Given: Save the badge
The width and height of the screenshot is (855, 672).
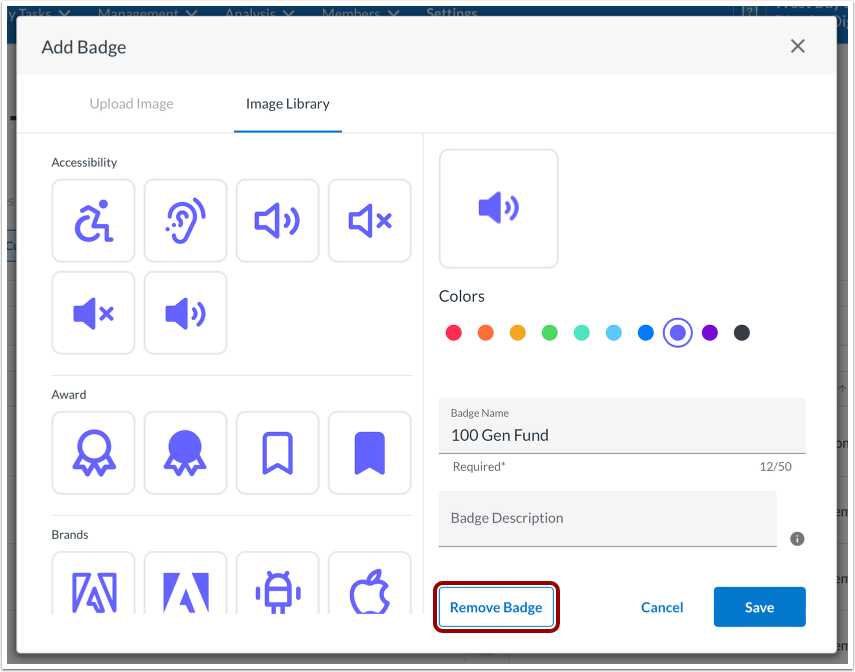Looking at the screenshot, I should click(759, 607).
